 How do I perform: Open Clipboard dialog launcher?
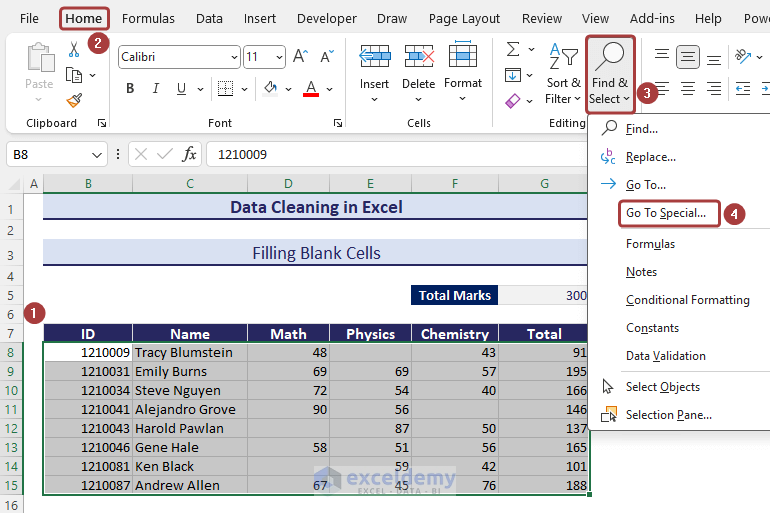point(102,123)
